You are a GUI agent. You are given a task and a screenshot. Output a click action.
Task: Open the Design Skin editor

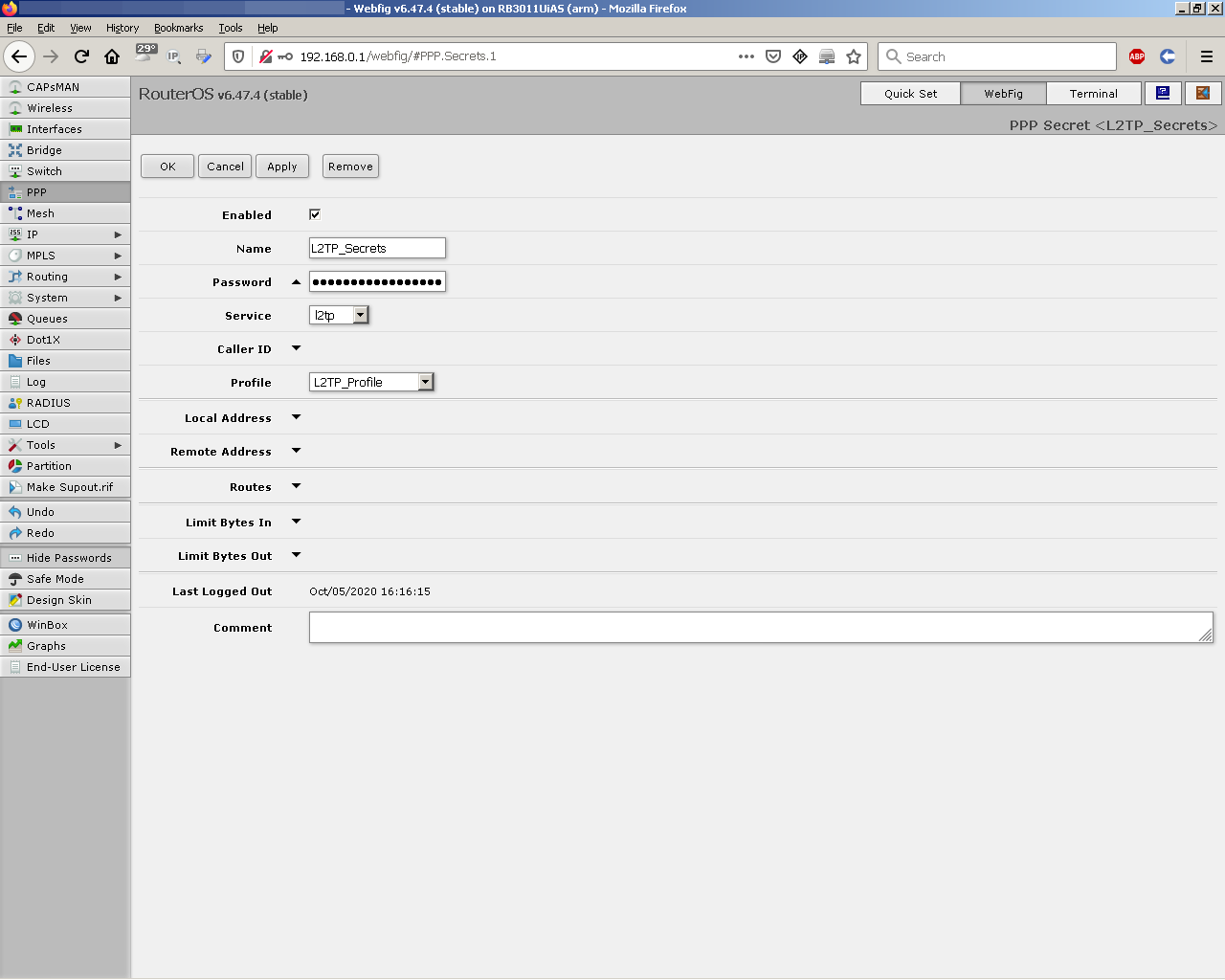coord(65,600)
